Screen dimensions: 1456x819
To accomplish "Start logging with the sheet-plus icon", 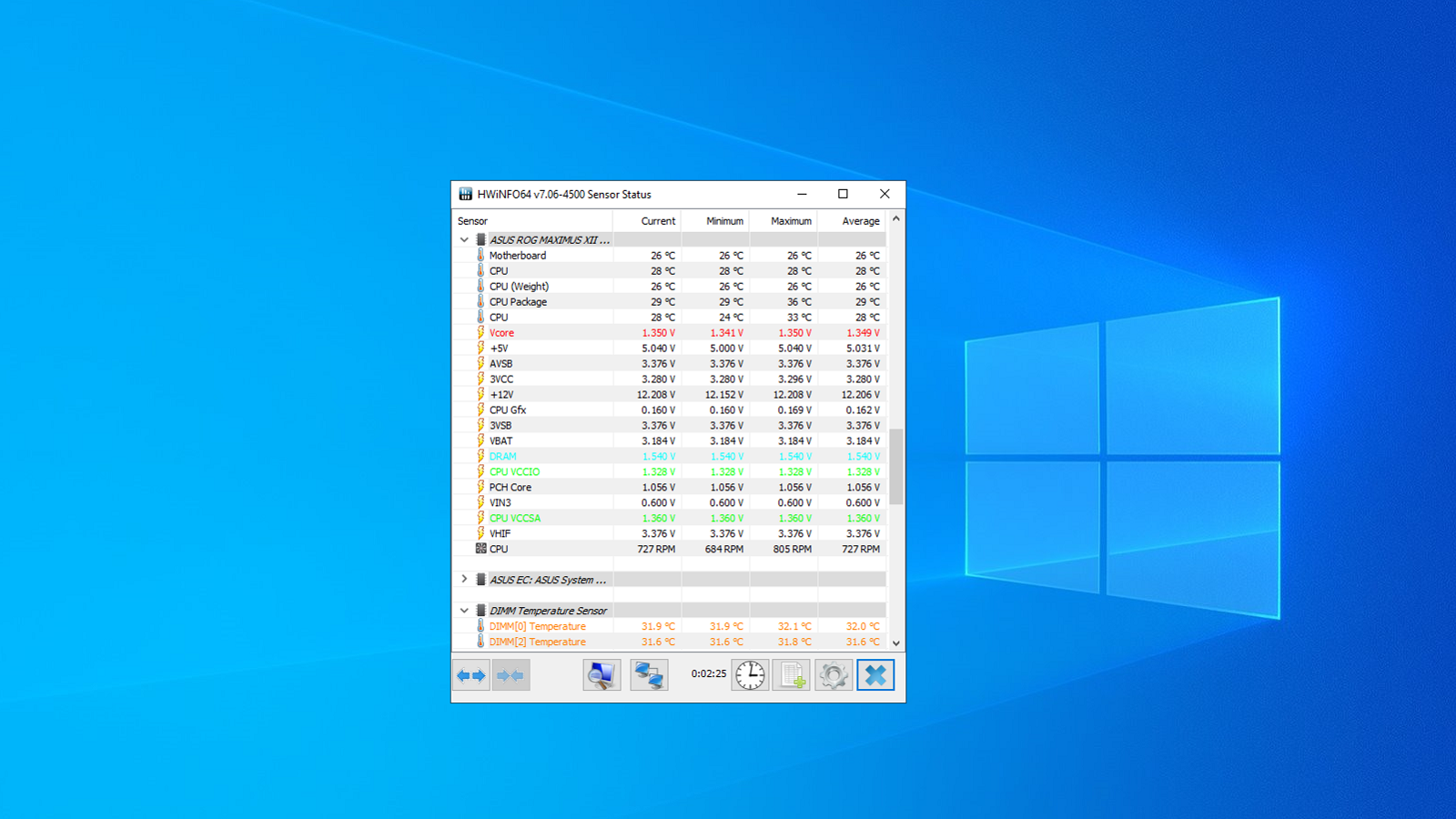I will click(792, 675).
